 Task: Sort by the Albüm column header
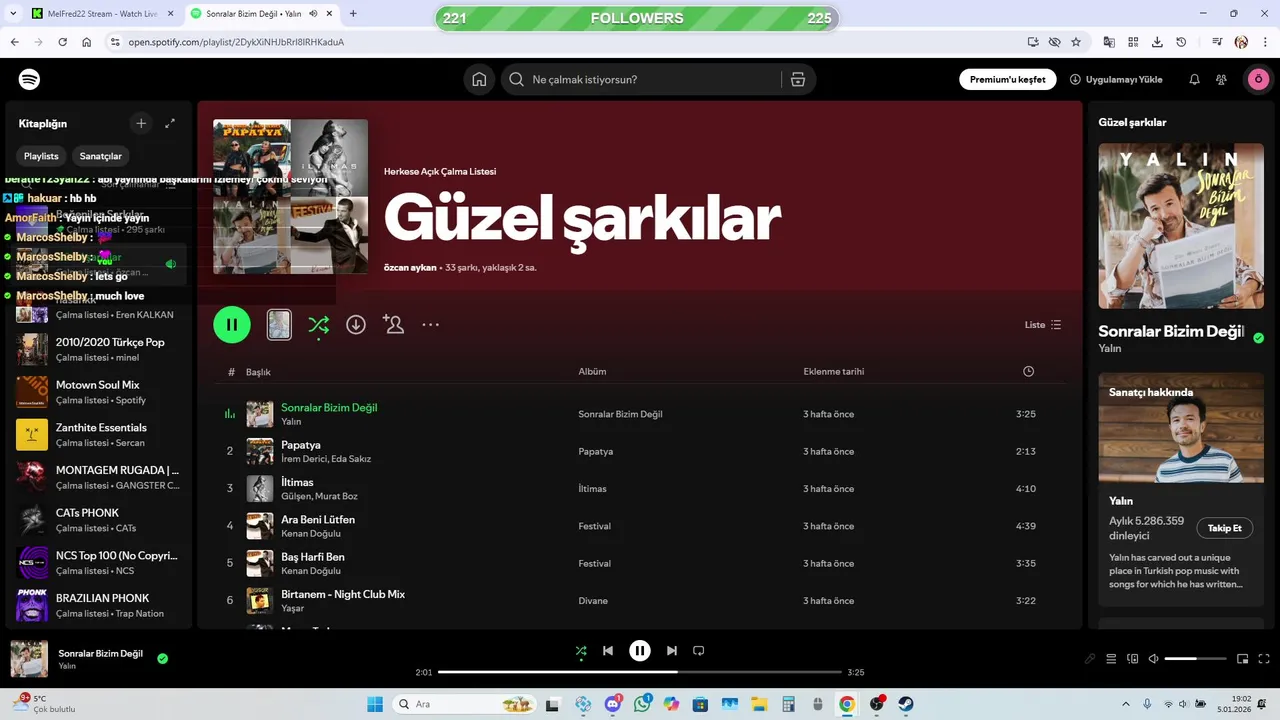(592, 372)
